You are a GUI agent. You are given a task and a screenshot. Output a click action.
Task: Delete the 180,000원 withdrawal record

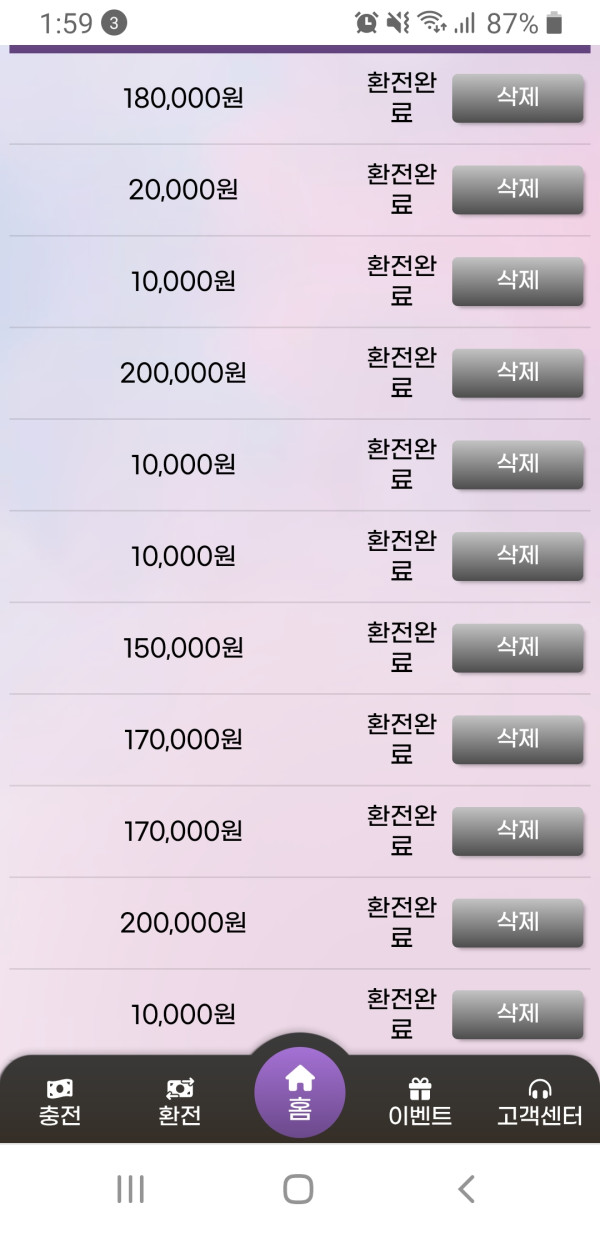click(x=517, y=98)
